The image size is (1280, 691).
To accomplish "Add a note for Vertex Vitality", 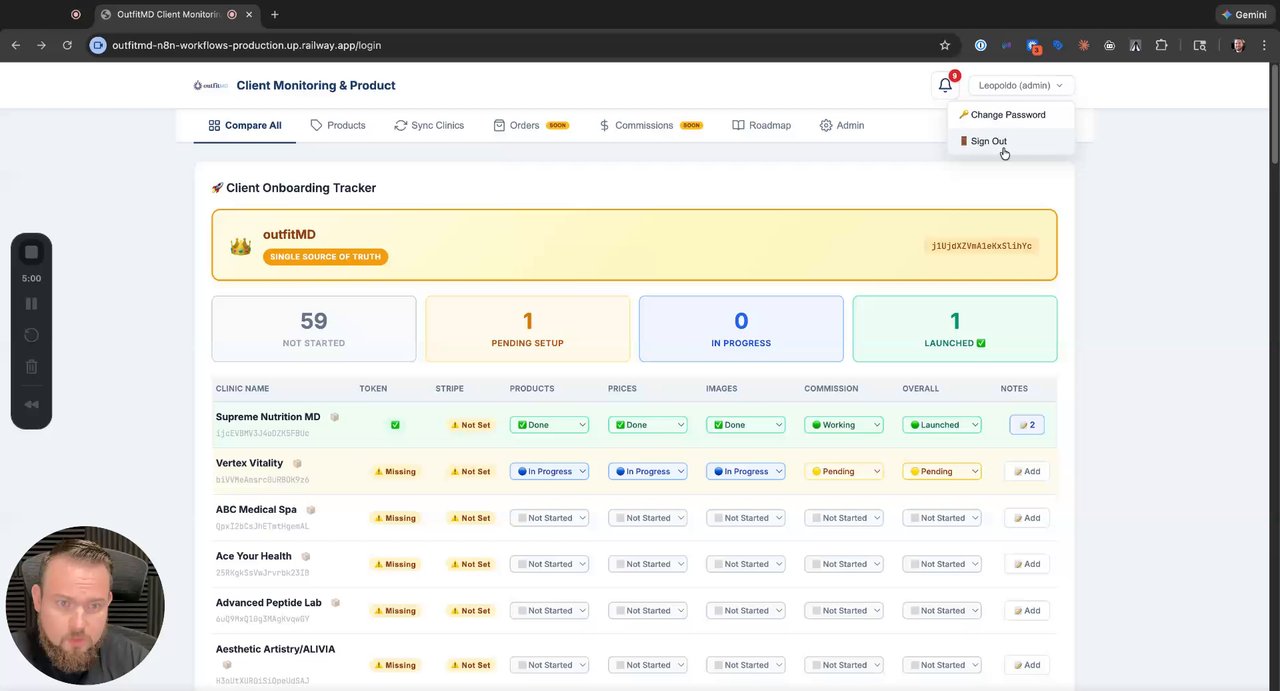I will point(1027,471).
